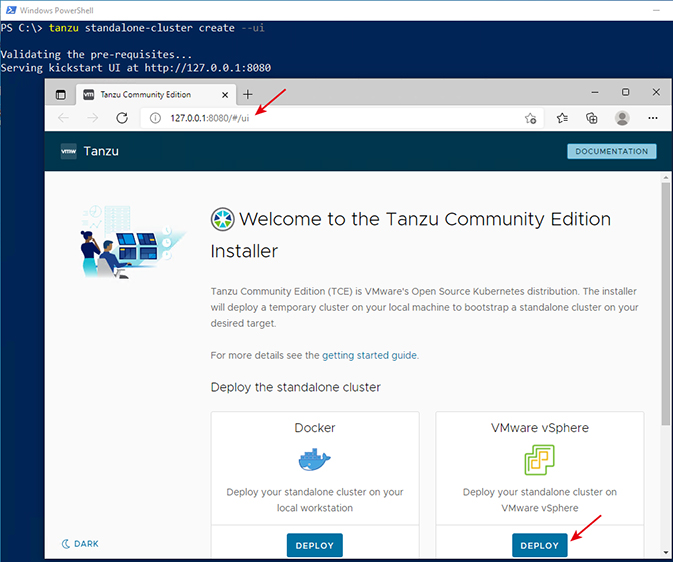
Task: Open the site information icon in address bar
Action: 155,118
